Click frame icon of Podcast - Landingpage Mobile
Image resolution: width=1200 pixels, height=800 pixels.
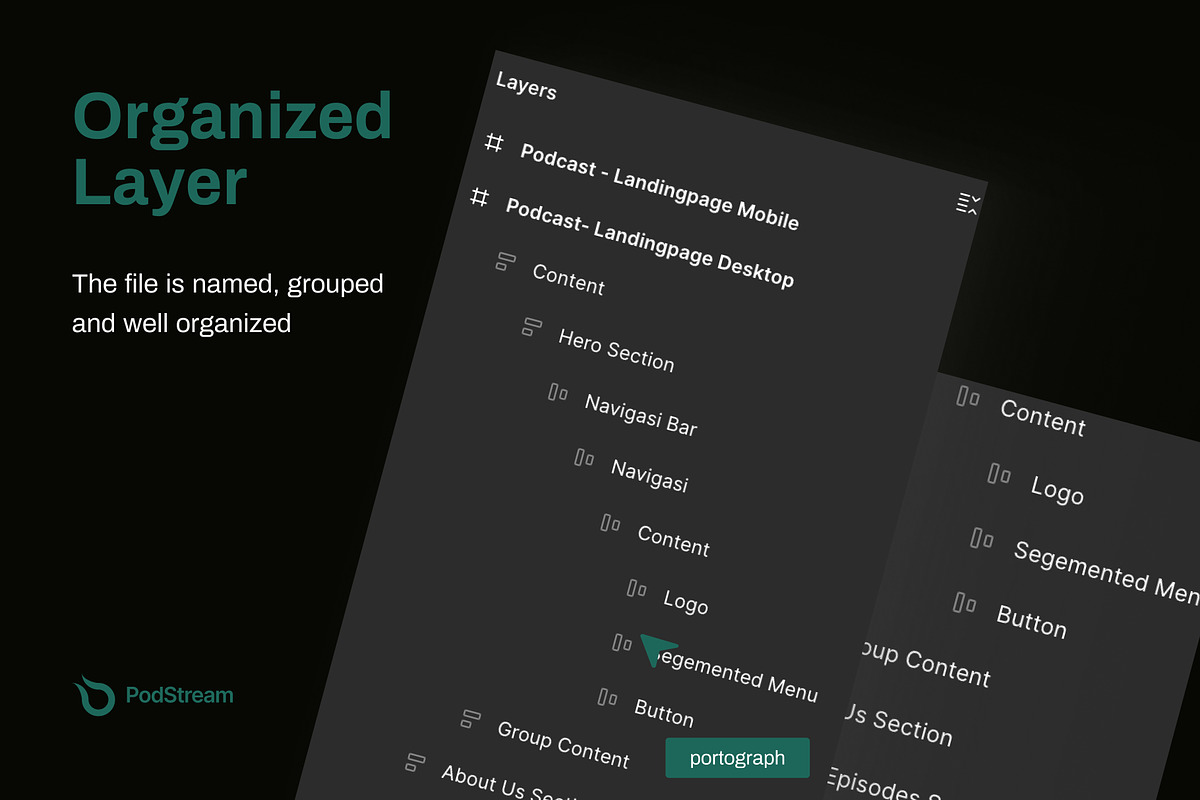click(x=494, y=142)
